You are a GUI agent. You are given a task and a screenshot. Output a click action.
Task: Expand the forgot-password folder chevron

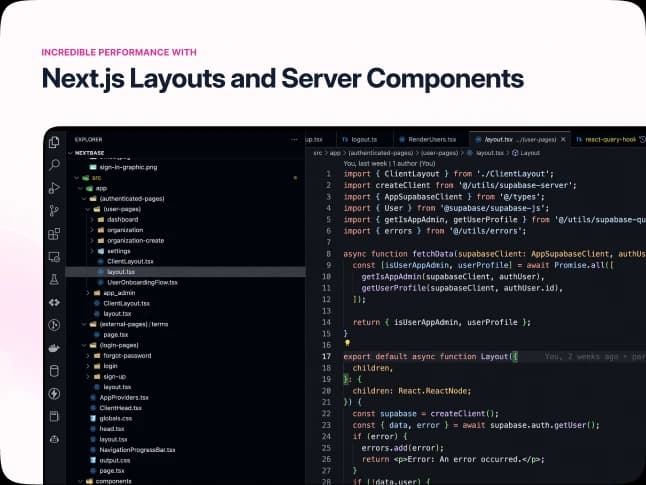point(88,356)
